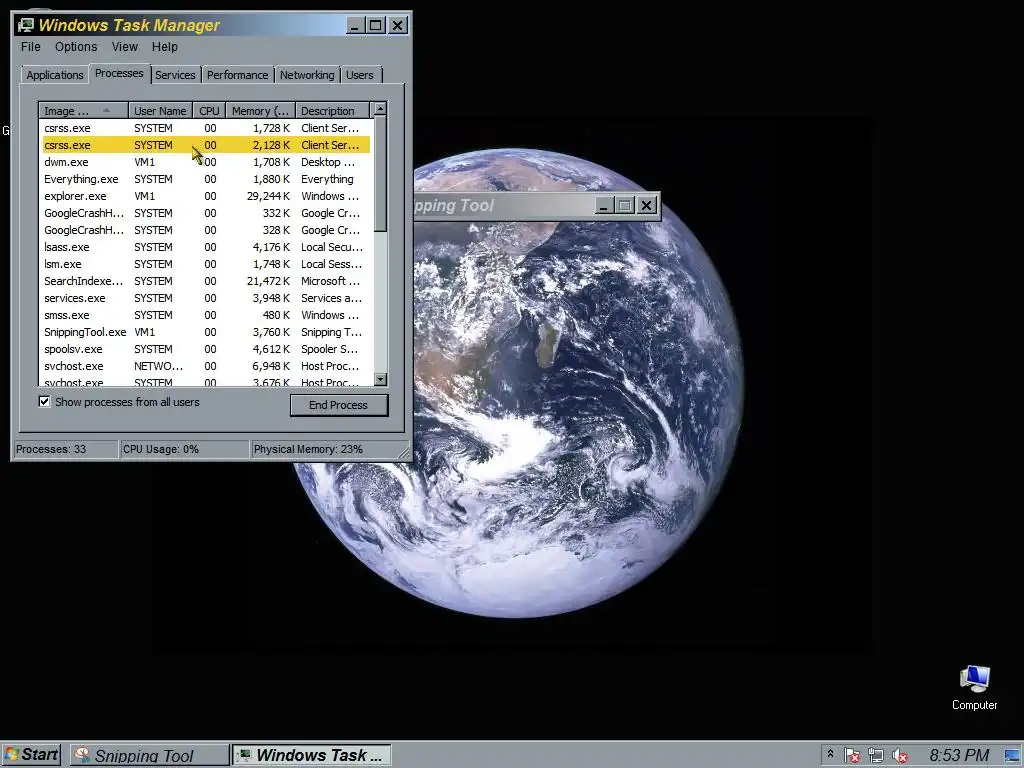The width and height of the screenshot is (1024, 768).
Task: Select the highlighted csrss.exe row with 2,128 K
Action: pos(206,145)
